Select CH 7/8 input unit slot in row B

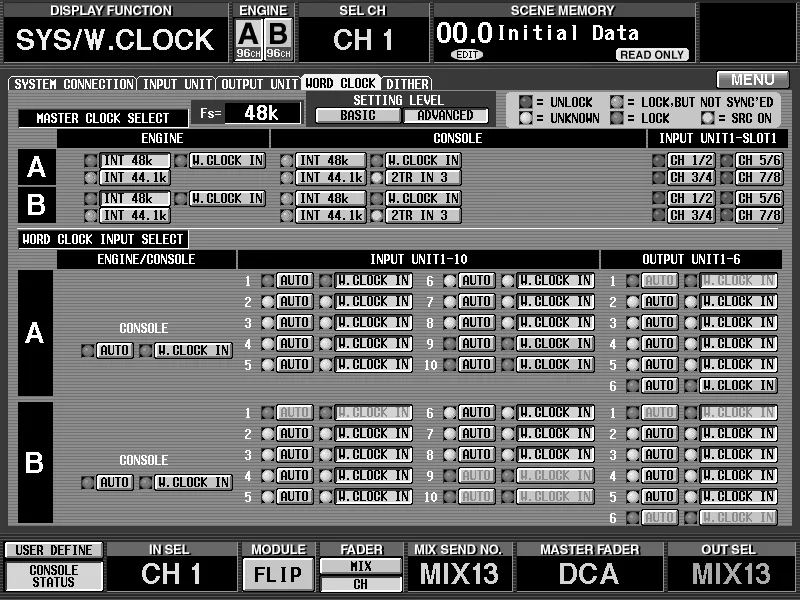tap(759, 215)
